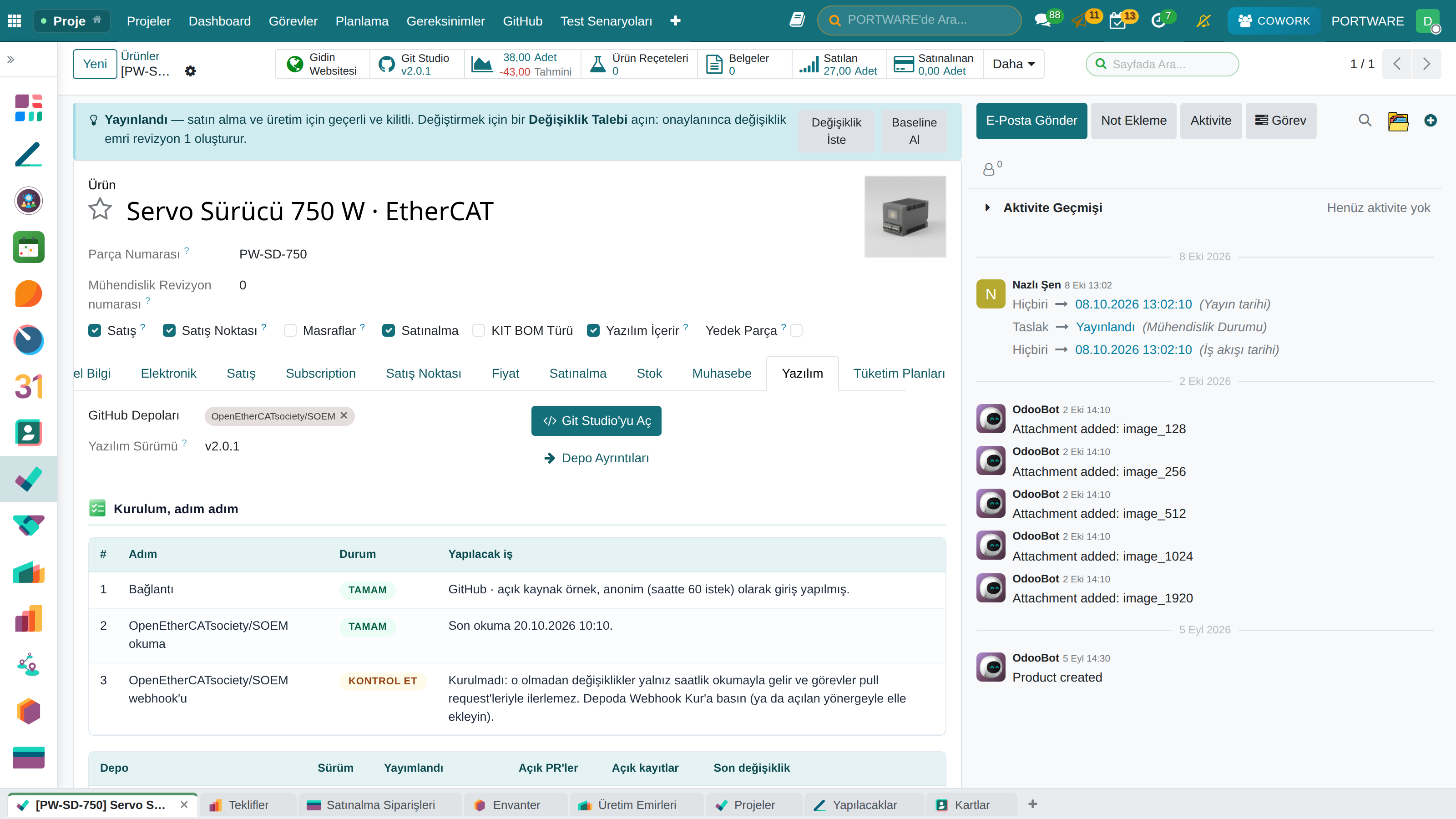Image resolution: width=1456 pixels, height=819 pixels.
Task: Open Proje app dropdown in header
Action: 72,21
